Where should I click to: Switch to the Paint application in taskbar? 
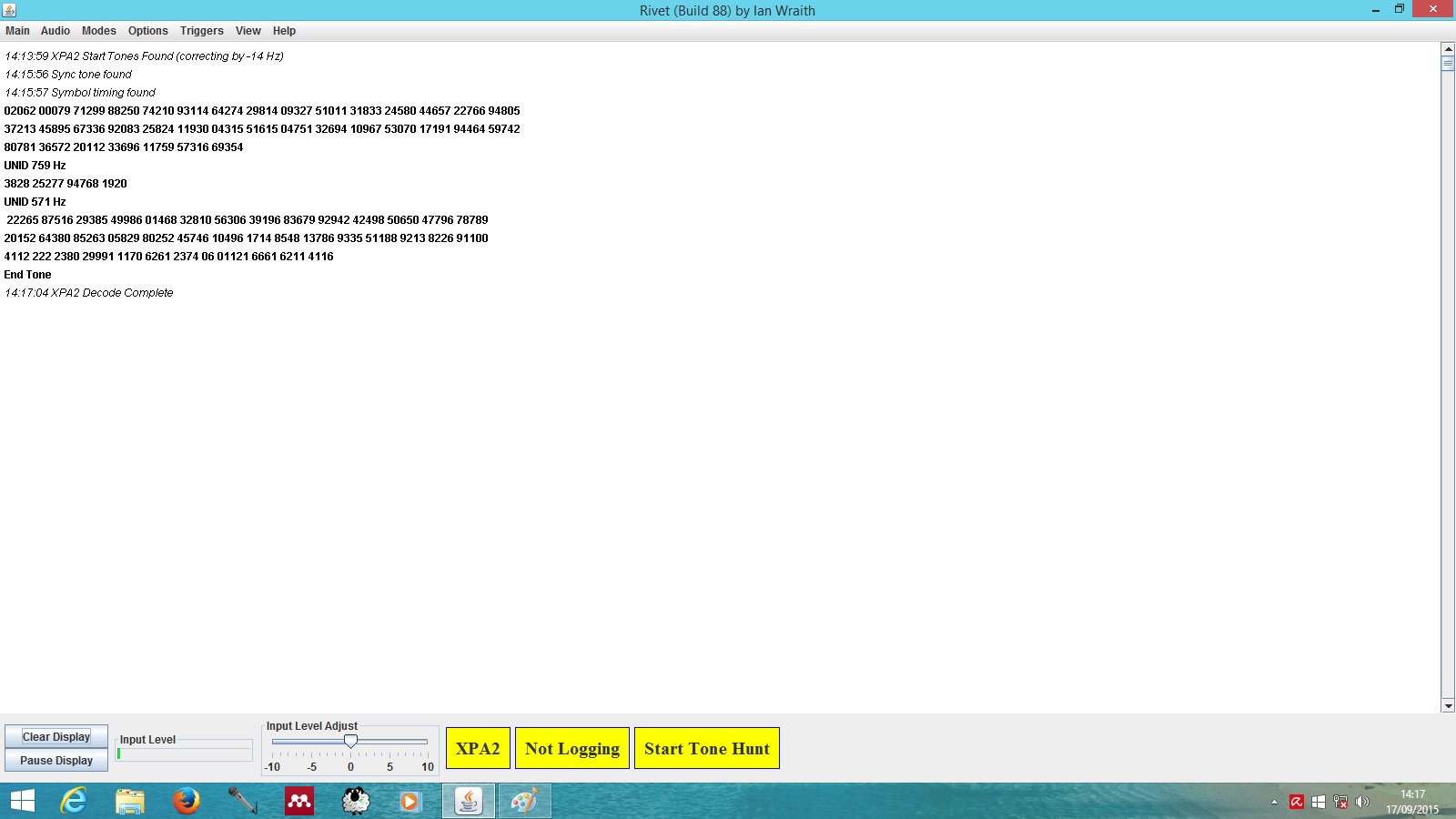coord(524,801)
